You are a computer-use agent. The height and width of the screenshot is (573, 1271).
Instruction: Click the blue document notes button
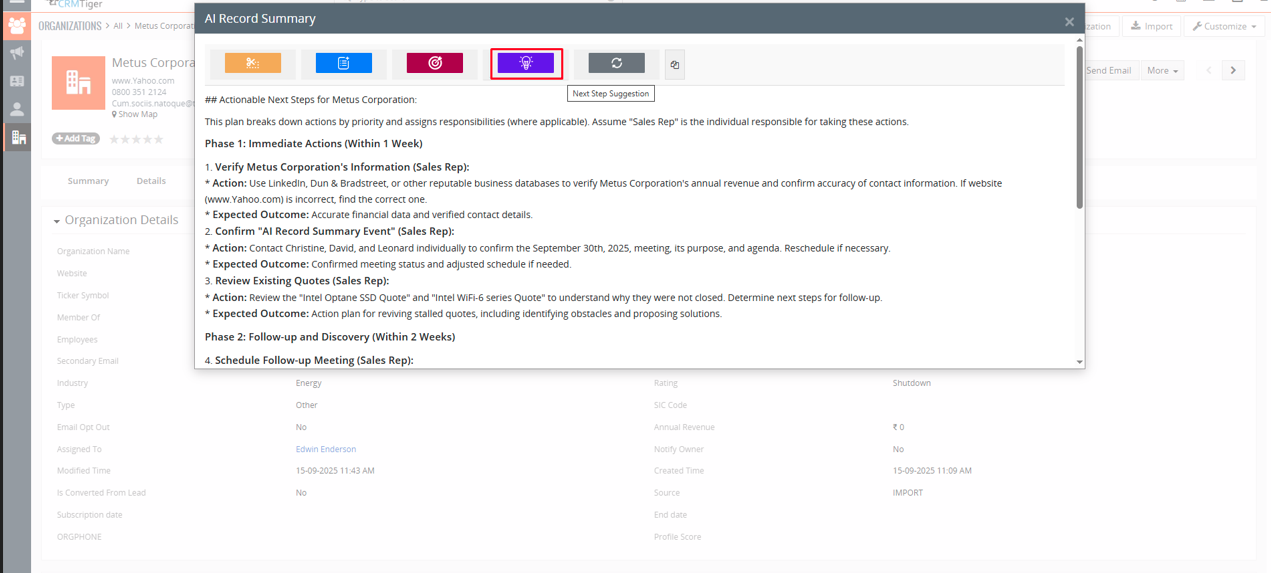(x=344, y=63)
